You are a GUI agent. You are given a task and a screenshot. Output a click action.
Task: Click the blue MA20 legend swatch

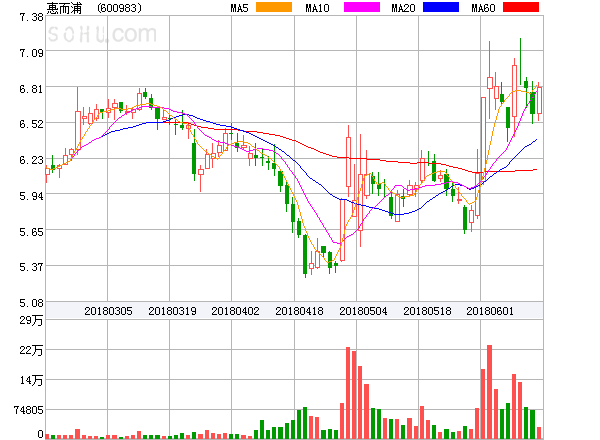(441, 7)
